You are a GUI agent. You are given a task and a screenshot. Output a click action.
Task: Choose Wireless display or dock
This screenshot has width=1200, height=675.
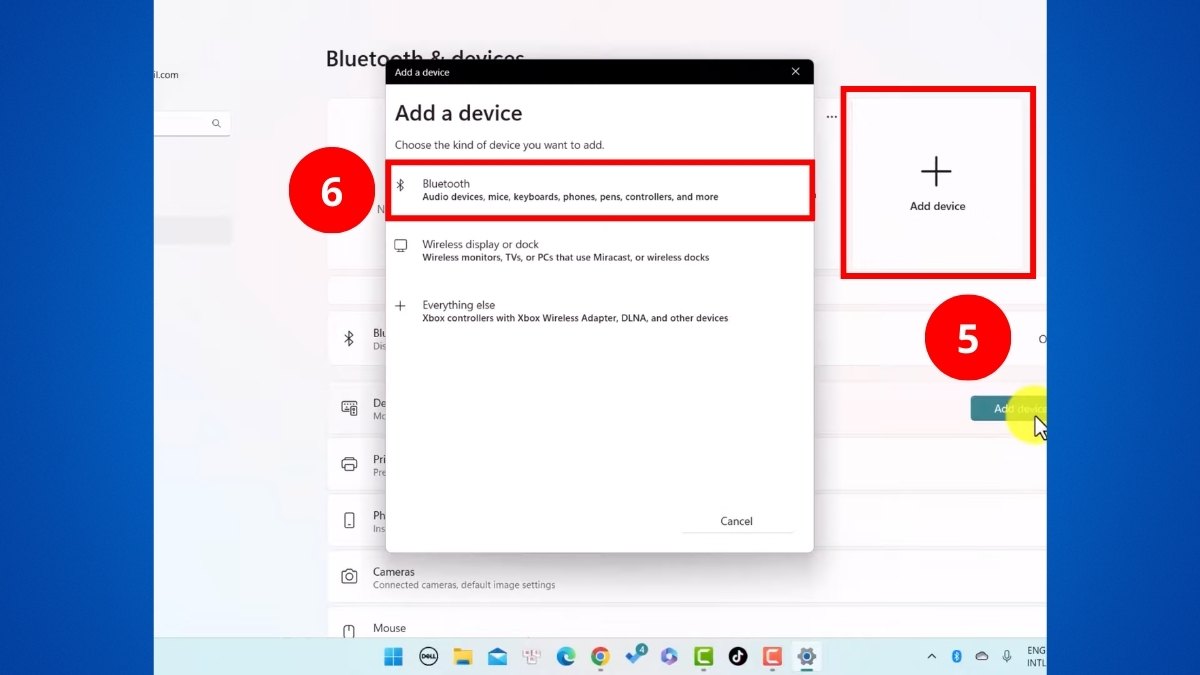tap(600, 250)
